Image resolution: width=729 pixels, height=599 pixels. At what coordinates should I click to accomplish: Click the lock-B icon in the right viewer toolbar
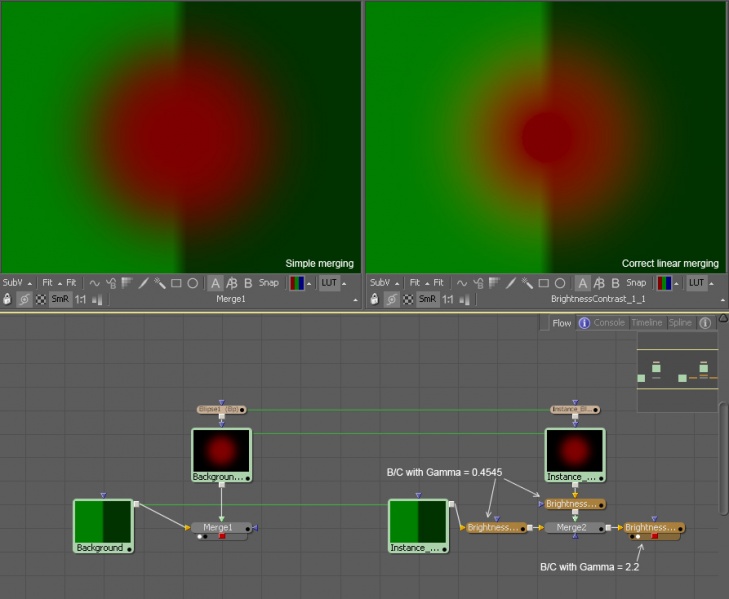click(478, 283)
